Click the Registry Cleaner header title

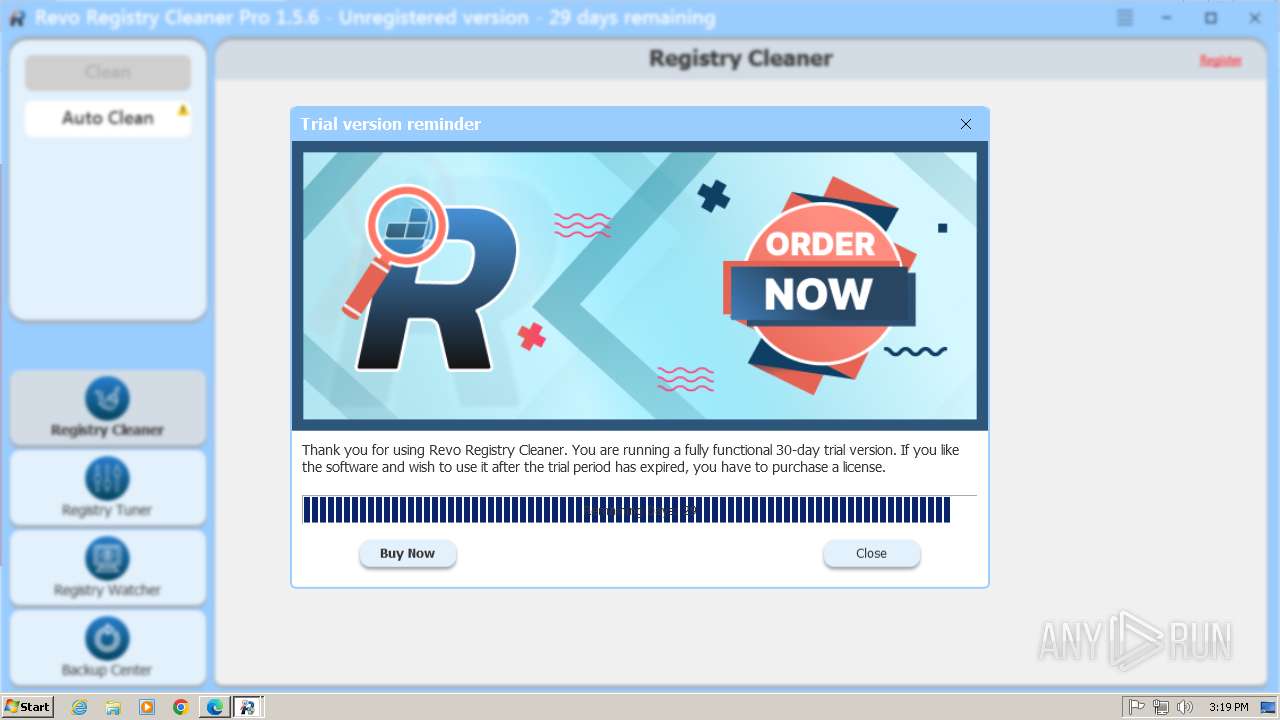point(741,58)
